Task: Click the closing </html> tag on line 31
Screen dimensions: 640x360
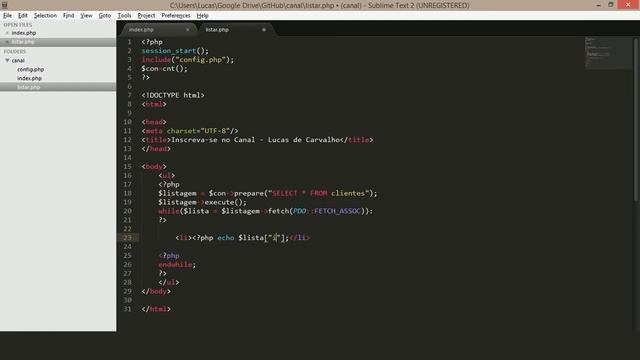Action: pos(156,309)
